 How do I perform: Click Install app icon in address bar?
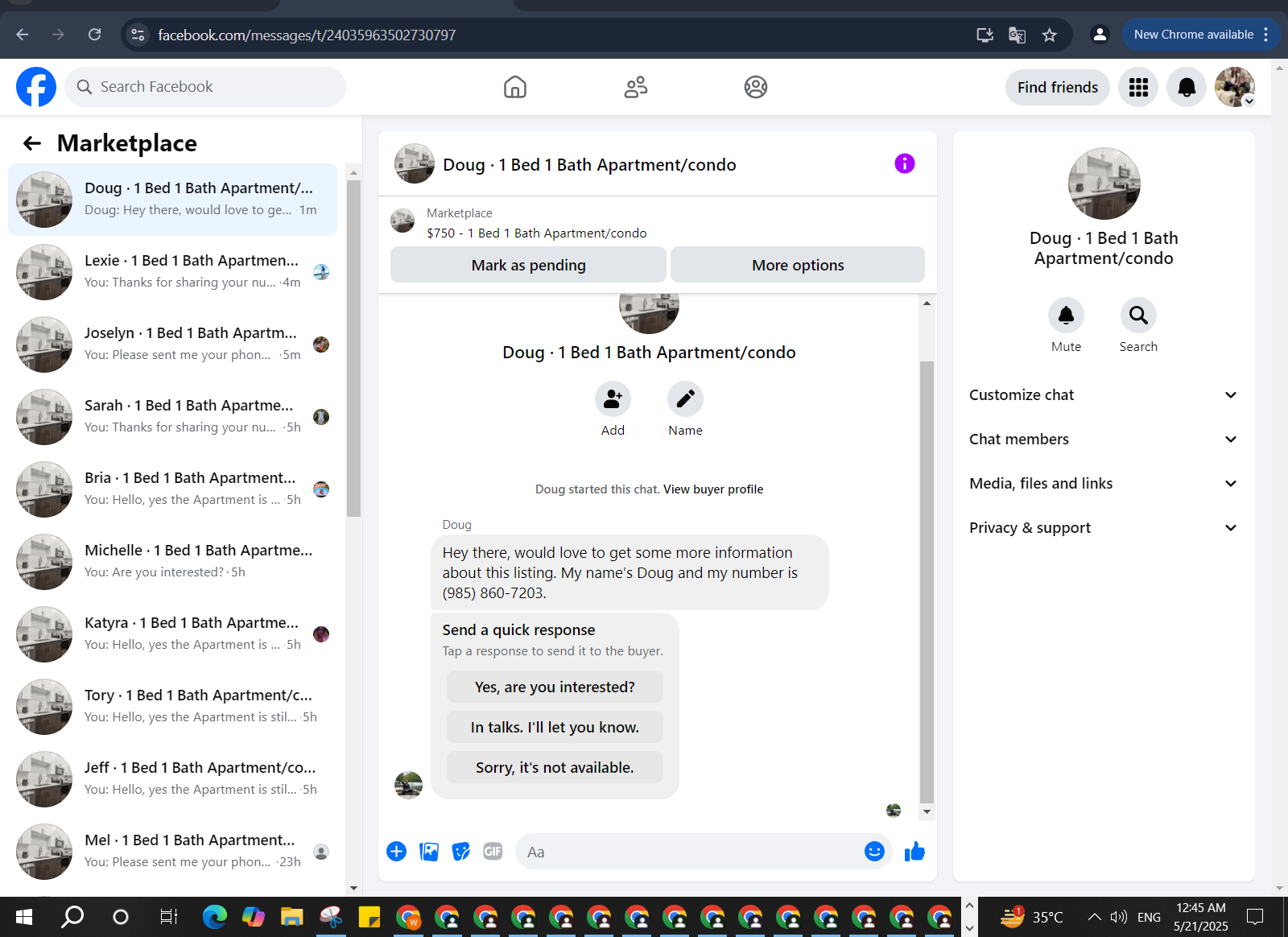click(985, 35)
